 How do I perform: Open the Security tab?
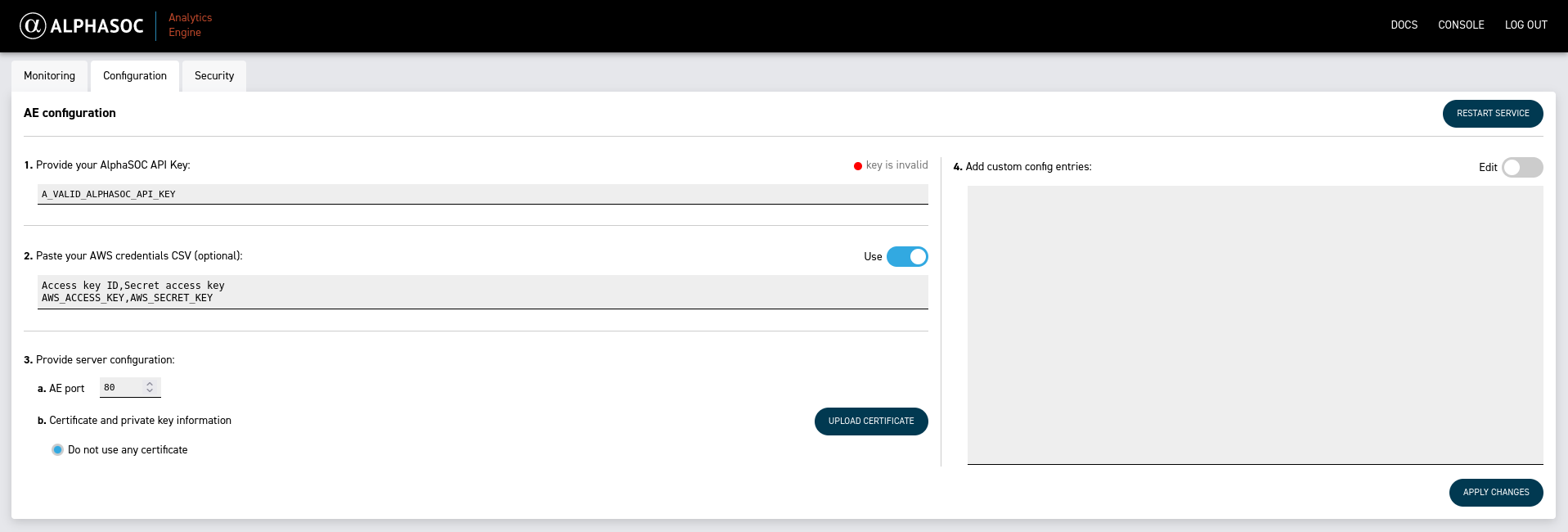tap(214, 76)
